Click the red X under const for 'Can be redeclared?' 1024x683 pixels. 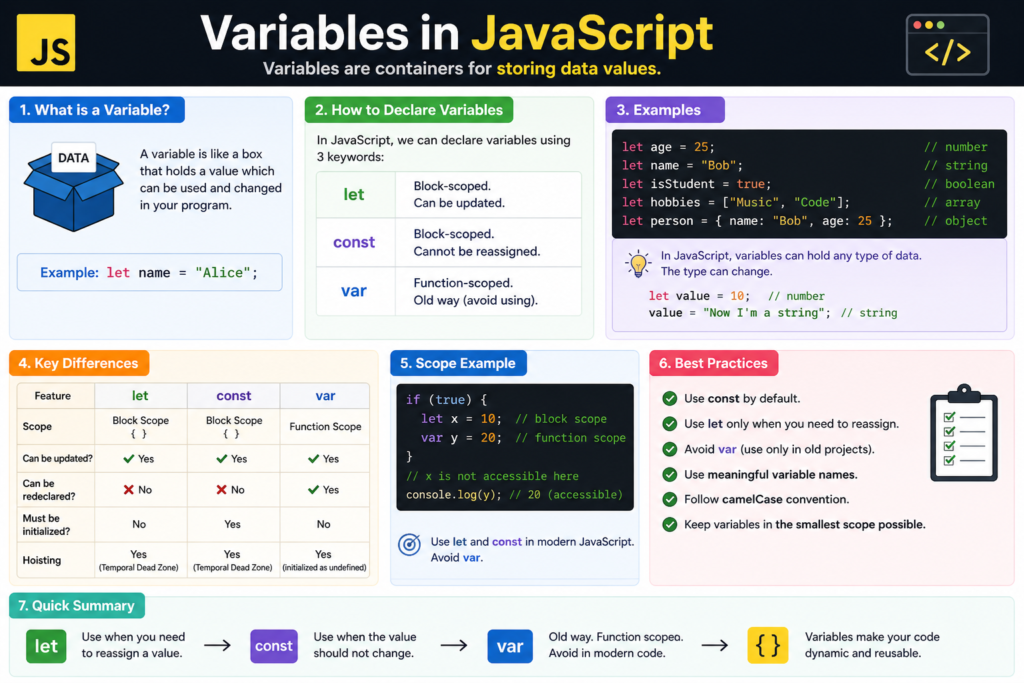pyautogui.click(x=222, y=490)
